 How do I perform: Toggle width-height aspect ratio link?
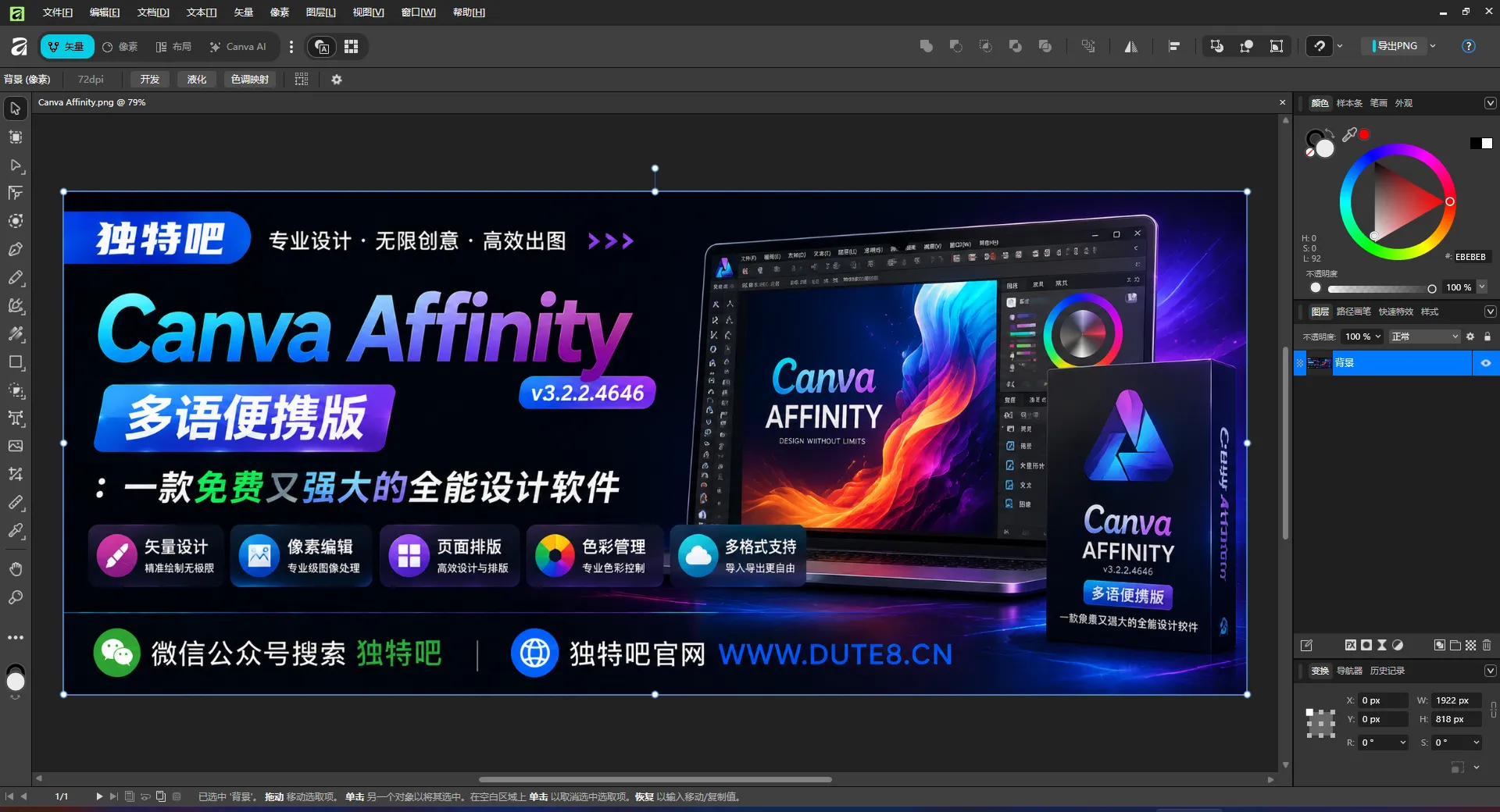[1493, 710]
